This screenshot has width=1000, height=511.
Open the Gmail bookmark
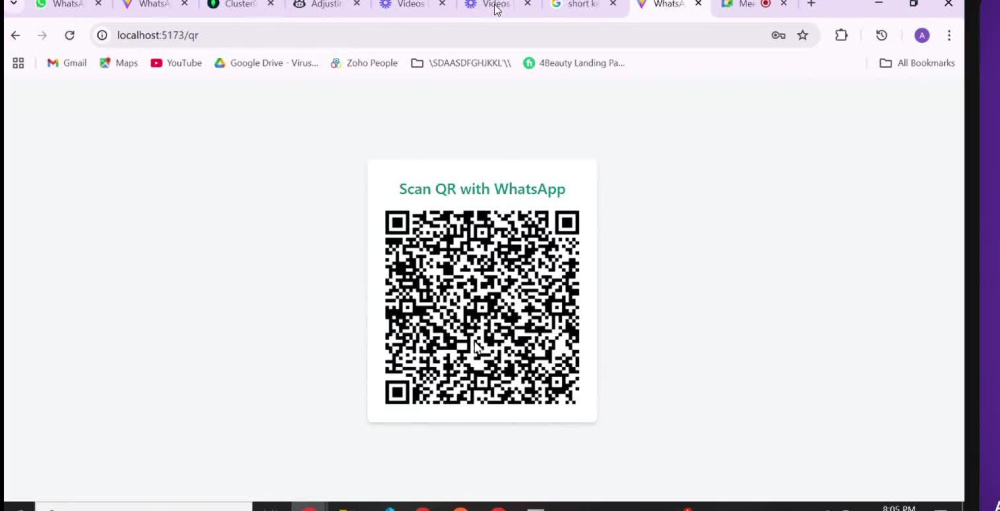coord(67,63)
